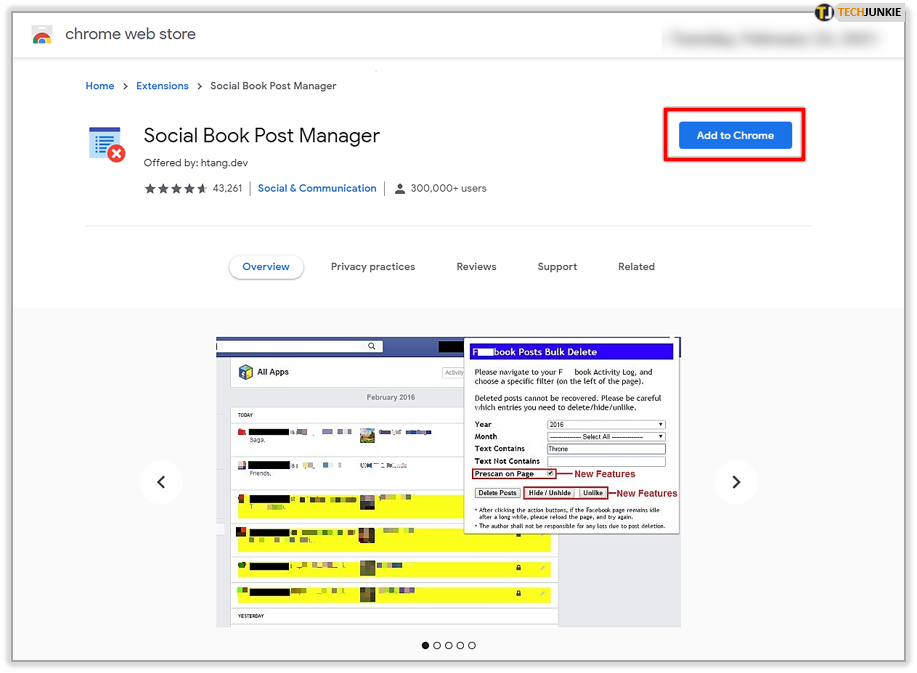Screen dimensions: 917x673
Task: Switch to the Support tab
Action: pos(557,267)
